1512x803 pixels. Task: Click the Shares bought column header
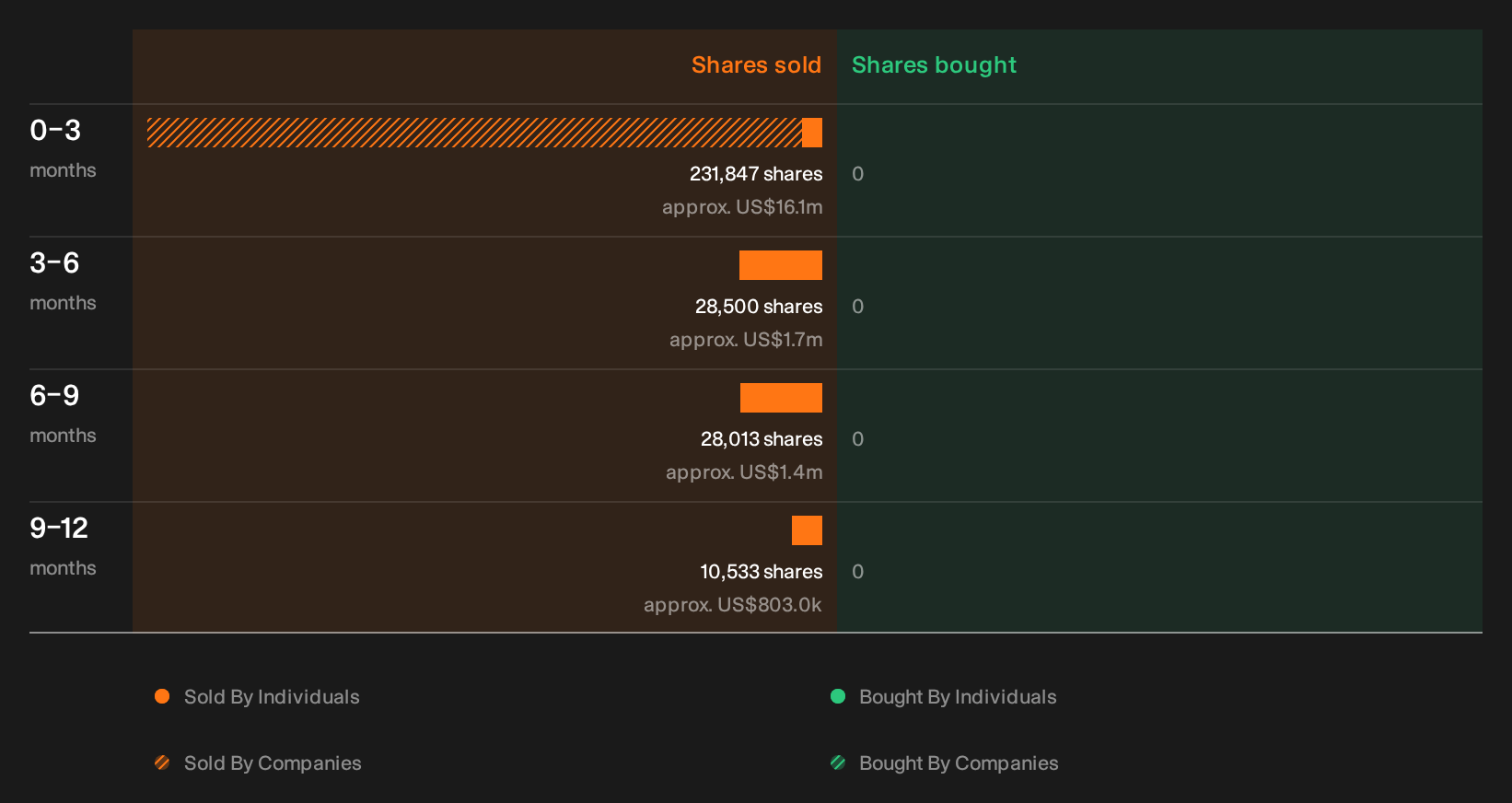click(934, 65)
